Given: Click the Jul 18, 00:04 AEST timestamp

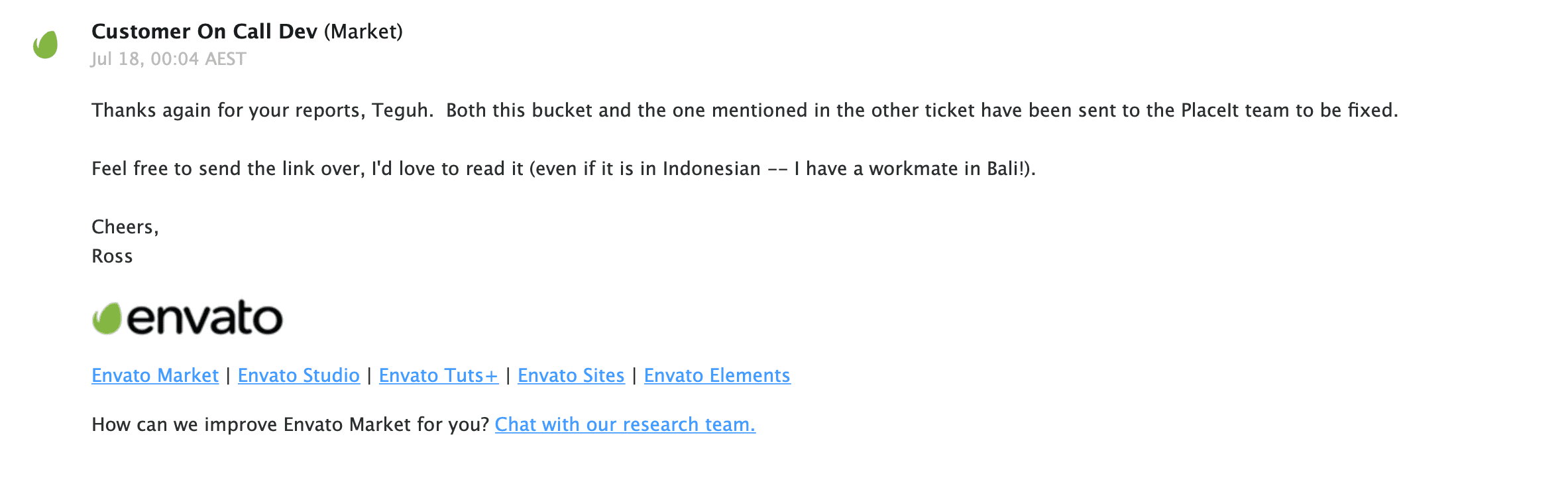Looking at the screenshot, I should 168,59.
